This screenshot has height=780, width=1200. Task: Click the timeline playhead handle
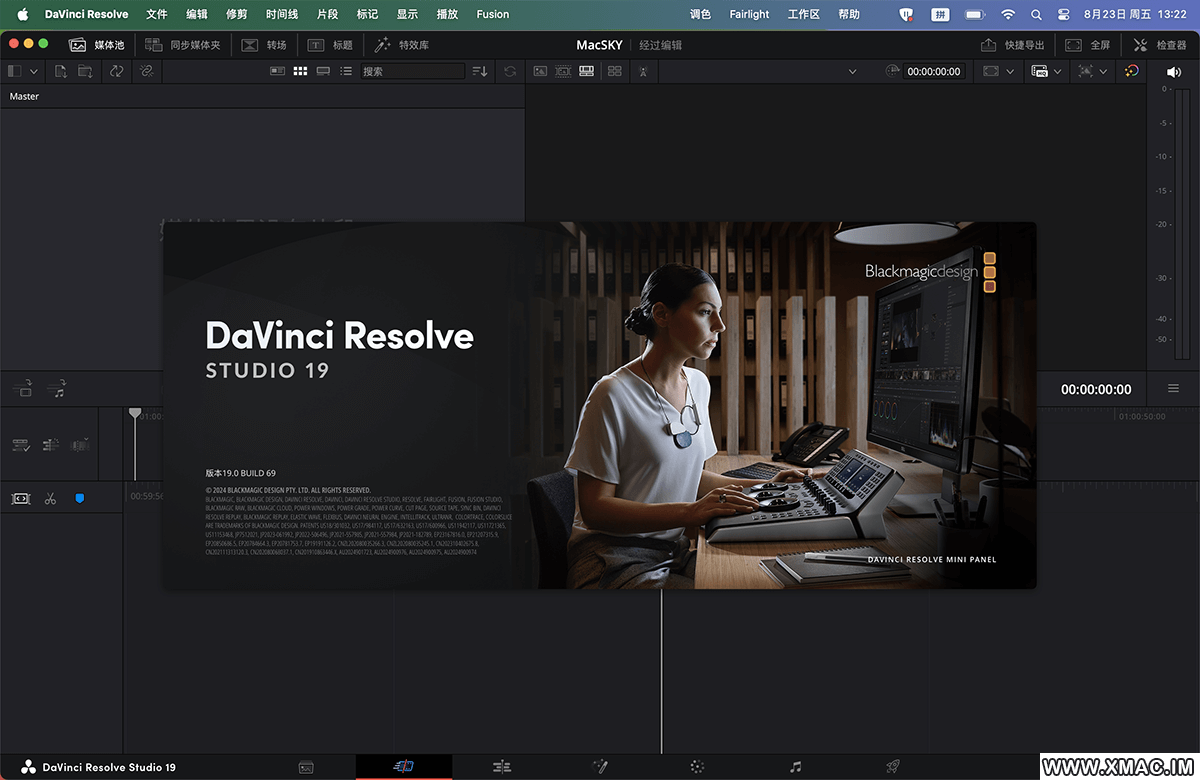click(135, 413)
